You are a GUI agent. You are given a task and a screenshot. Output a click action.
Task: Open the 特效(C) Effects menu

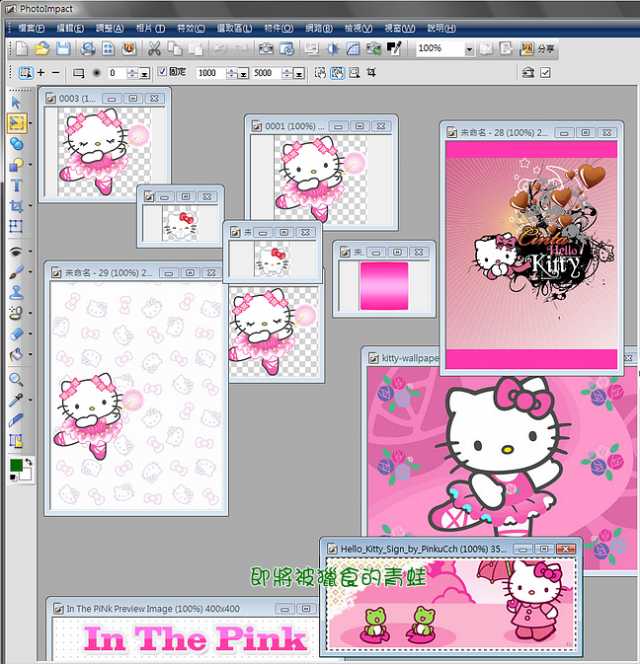click(x=191, y=28)
